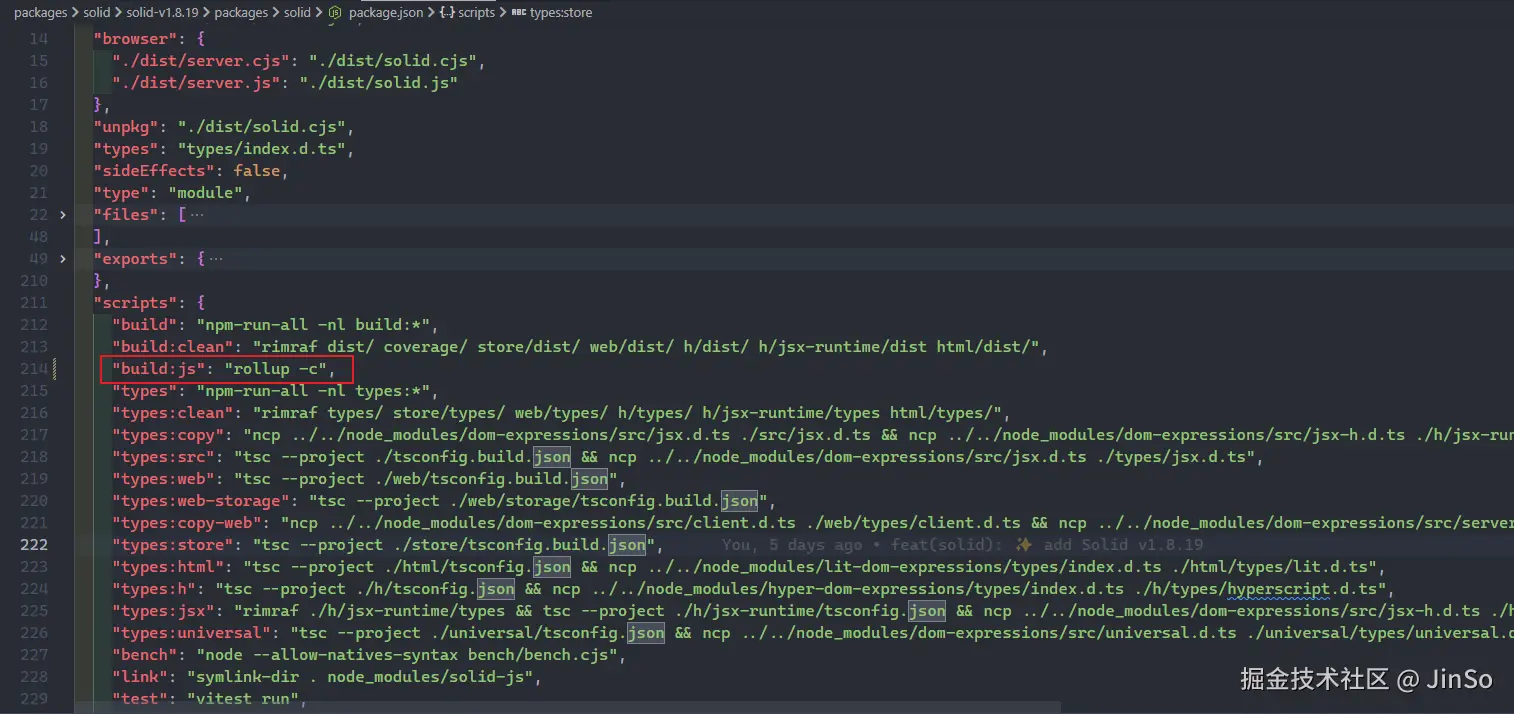The height and width of the screenshot is (714, 1514).
Task: Click the "types:copy" key
Action: pyautogui.click(x=168, y=435)
